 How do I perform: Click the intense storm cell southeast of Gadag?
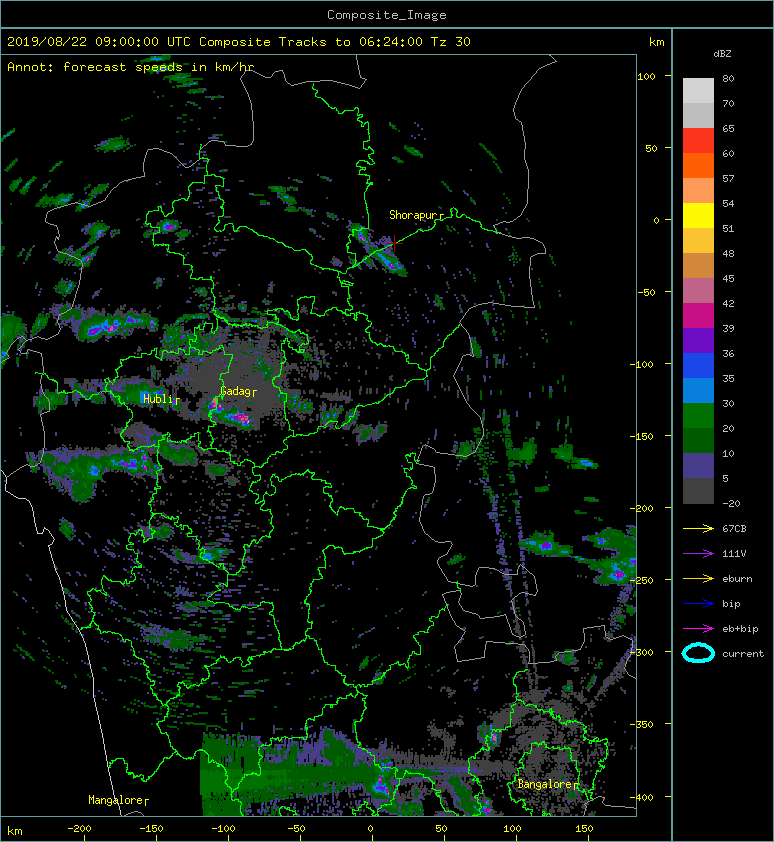(238, 417)
